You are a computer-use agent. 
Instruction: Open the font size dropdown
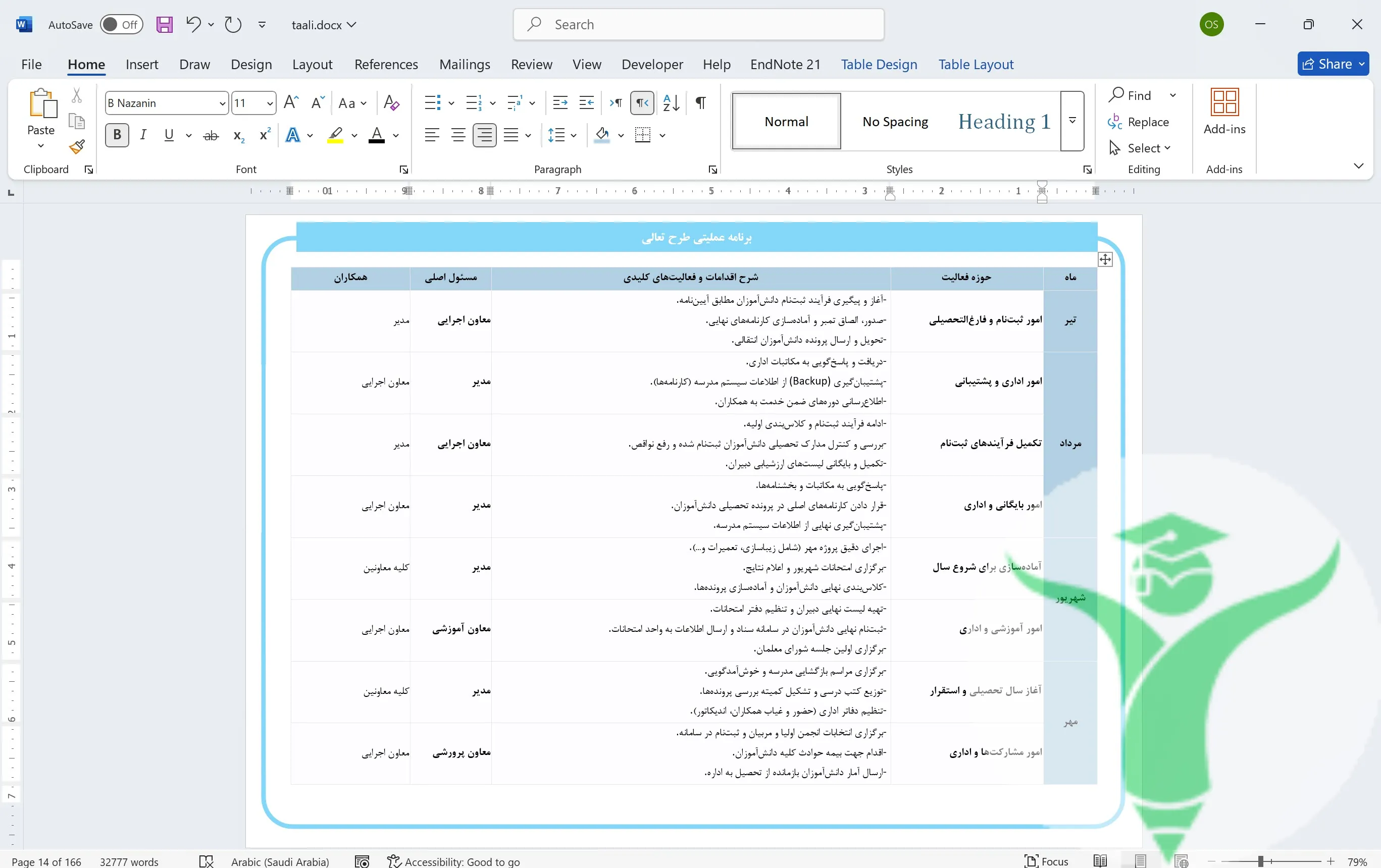[270, 103]
